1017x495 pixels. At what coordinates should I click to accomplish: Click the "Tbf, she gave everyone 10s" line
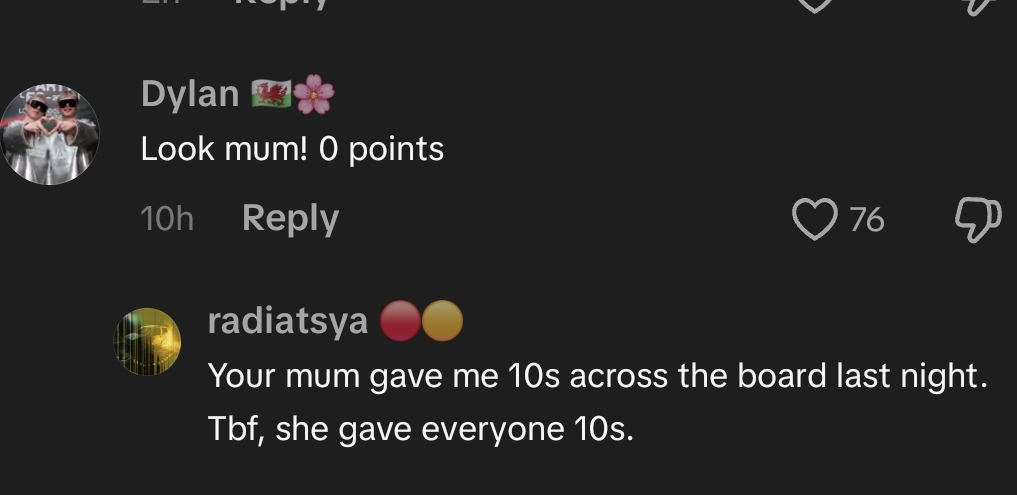(421, 430)
